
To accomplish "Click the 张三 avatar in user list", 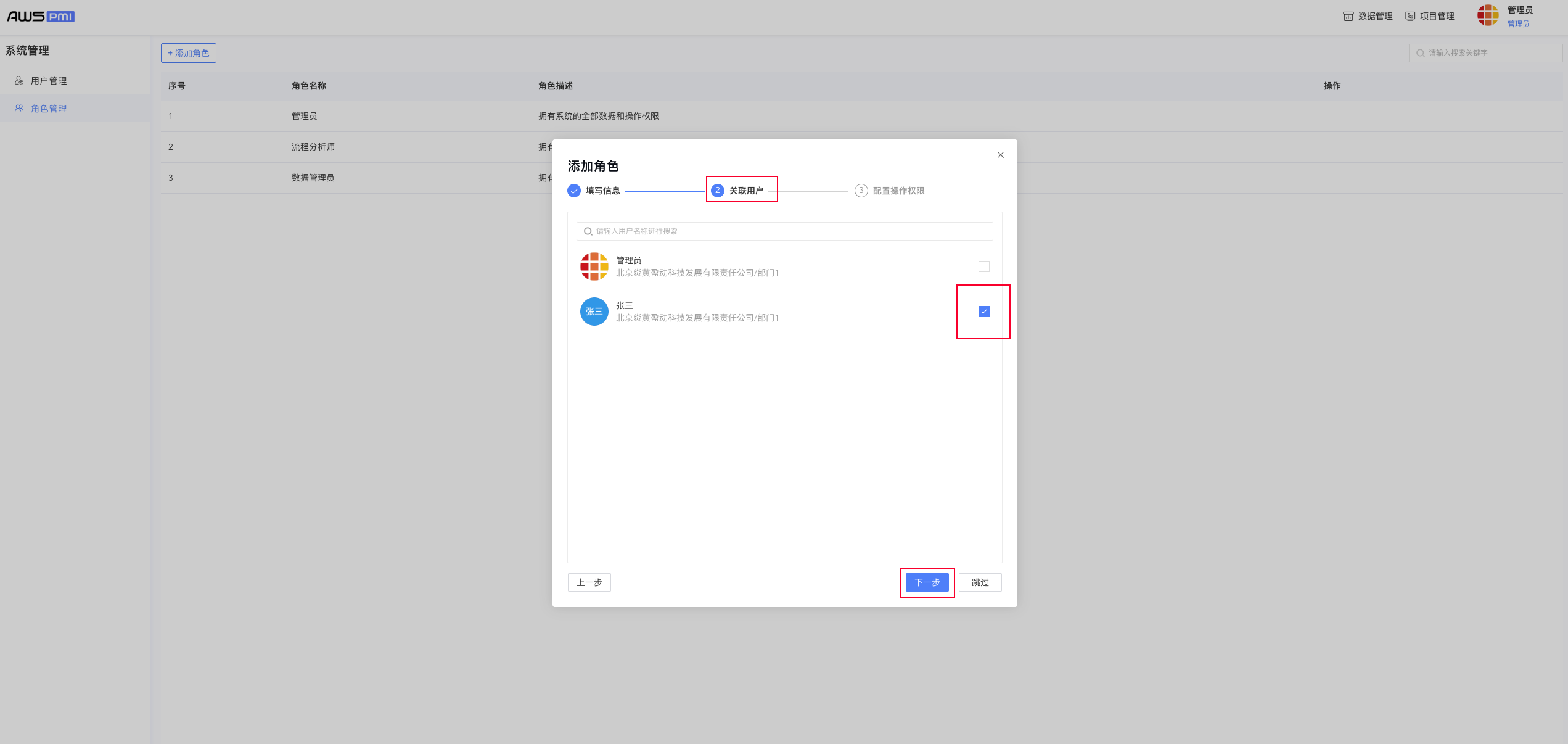I will (594, 312).
